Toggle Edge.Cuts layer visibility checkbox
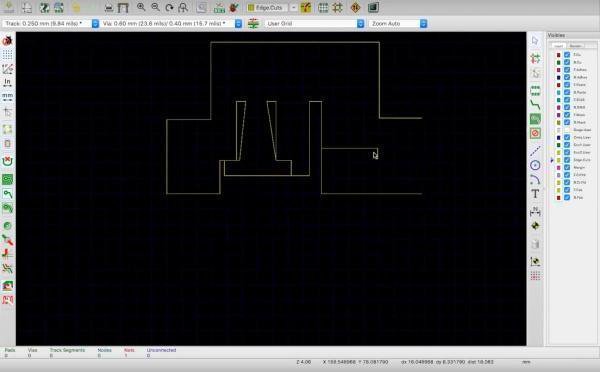 click(x=567, y=160)
